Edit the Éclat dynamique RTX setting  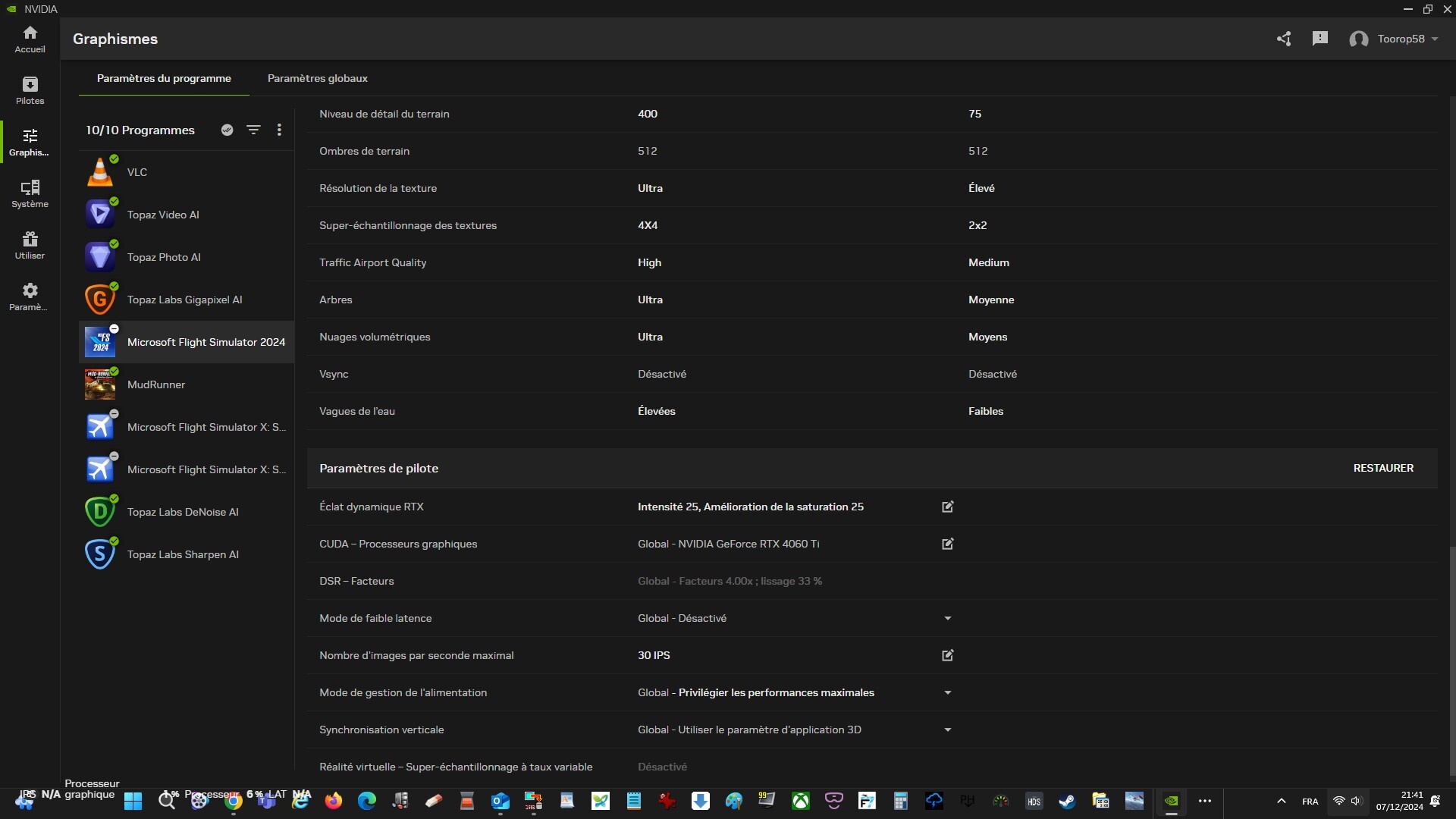click(x=947, y=507)
